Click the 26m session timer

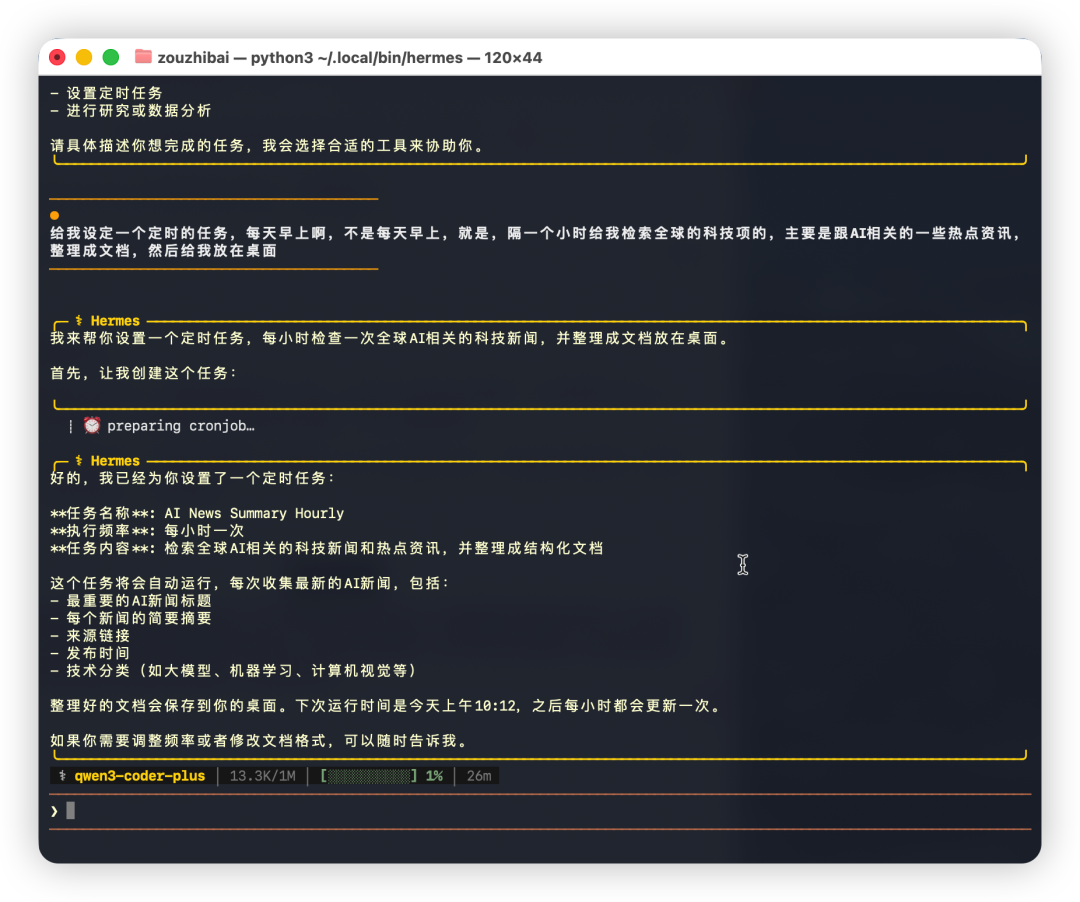[479, 776]
